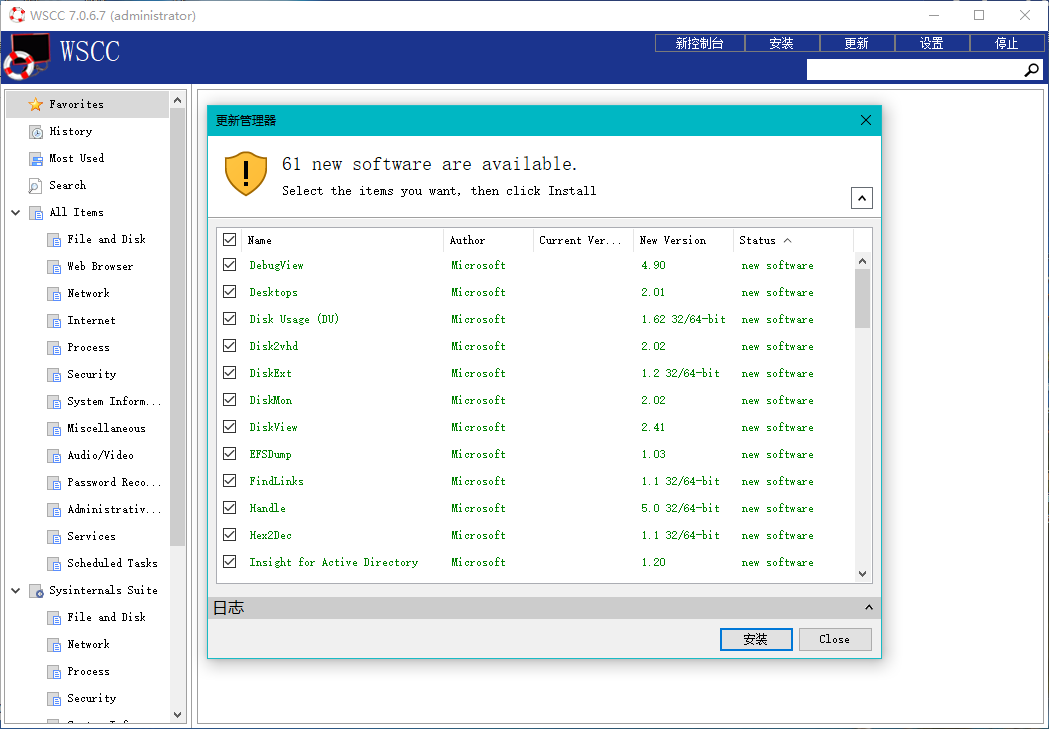Collapse the dialog header with the up chevron button

click(x=862, y=198)
